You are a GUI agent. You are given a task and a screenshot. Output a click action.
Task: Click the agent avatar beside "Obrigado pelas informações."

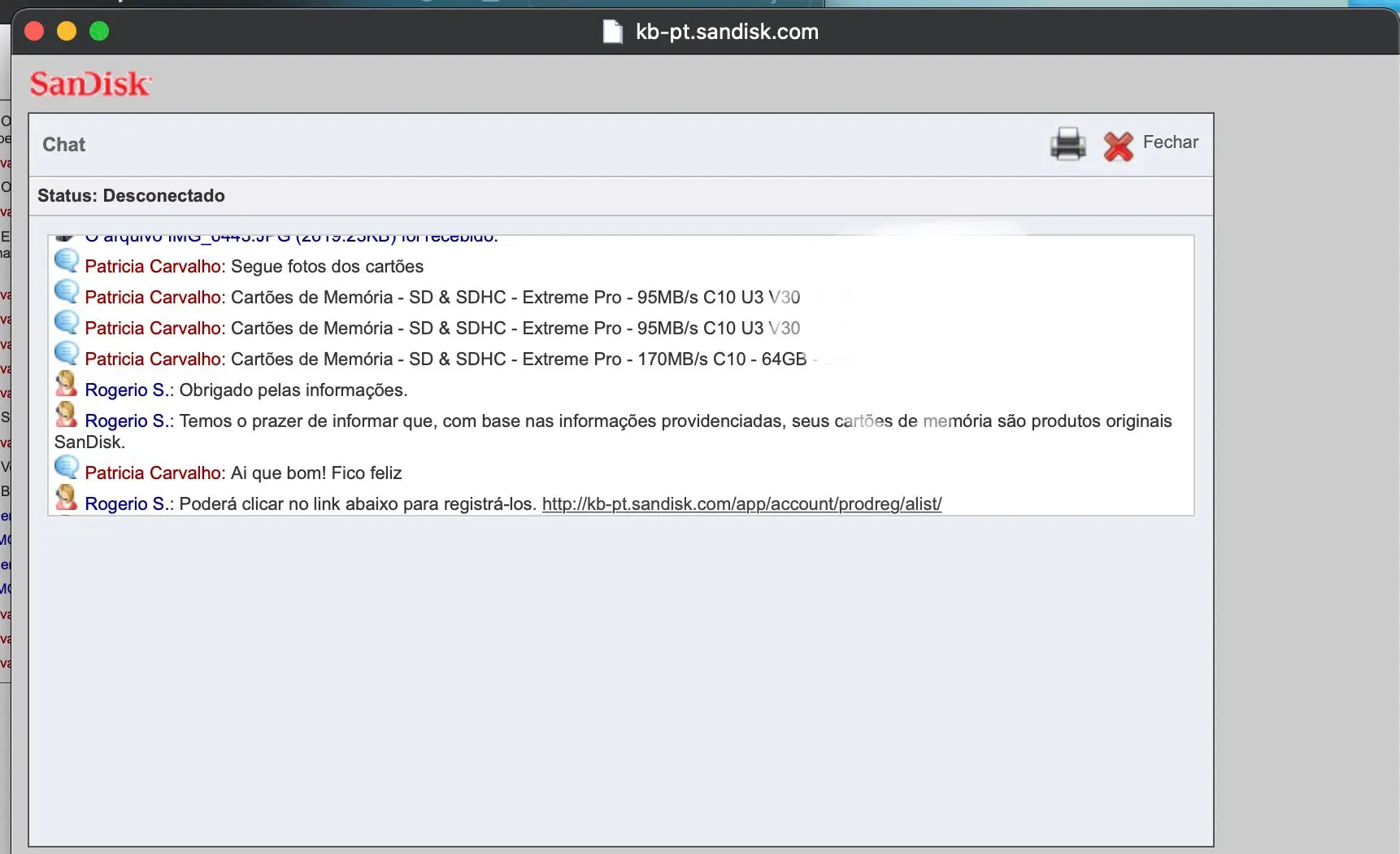pos(66,384)
